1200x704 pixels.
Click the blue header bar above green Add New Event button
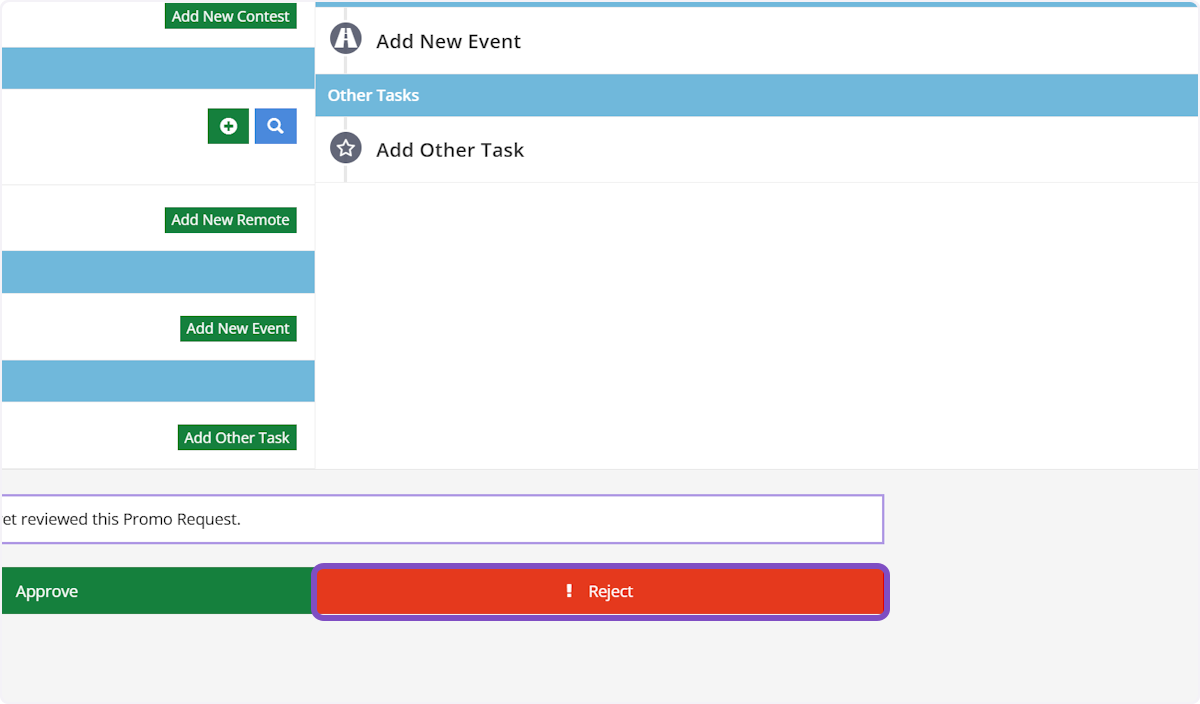(x=158, y=272)
